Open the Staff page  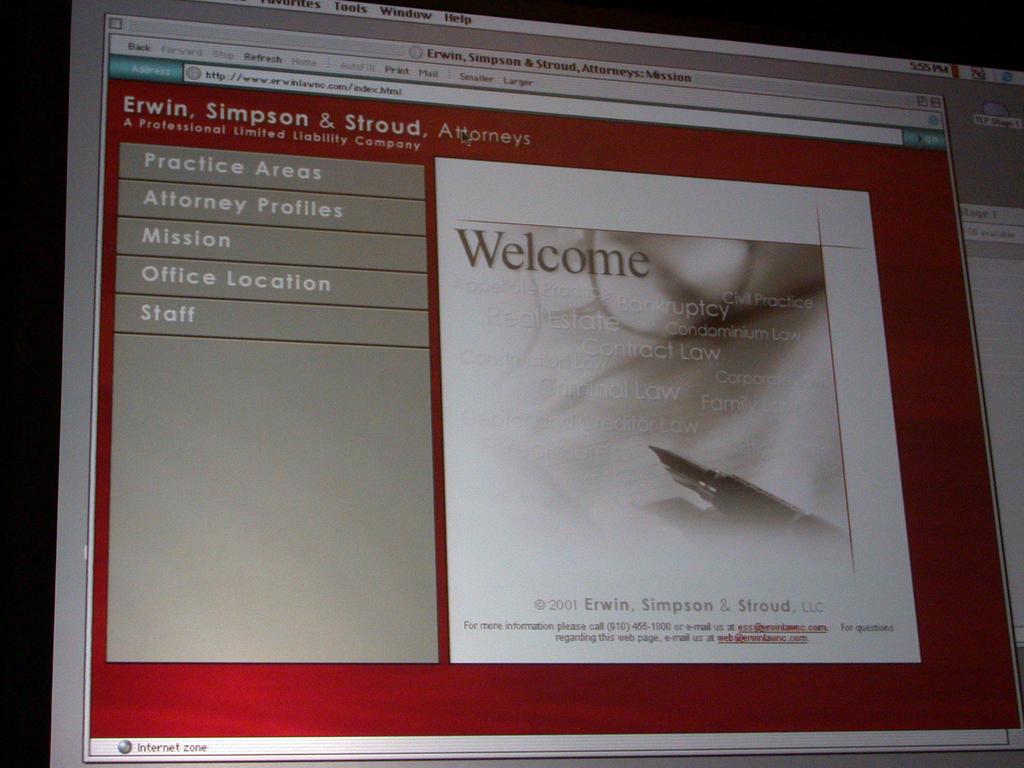point(167,314)
